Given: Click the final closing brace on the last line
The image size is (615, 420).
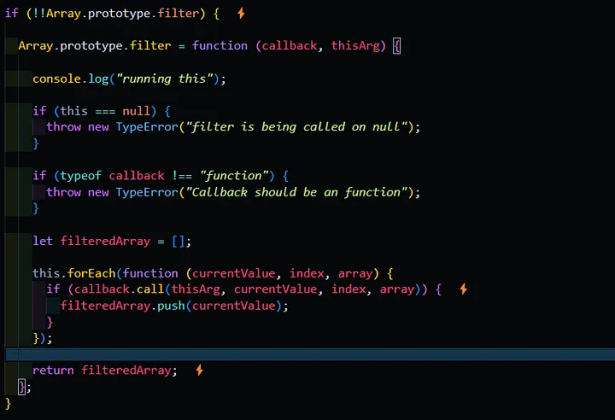Looking at the screenshot, I should pyautogui.click(x=9, y=403).
